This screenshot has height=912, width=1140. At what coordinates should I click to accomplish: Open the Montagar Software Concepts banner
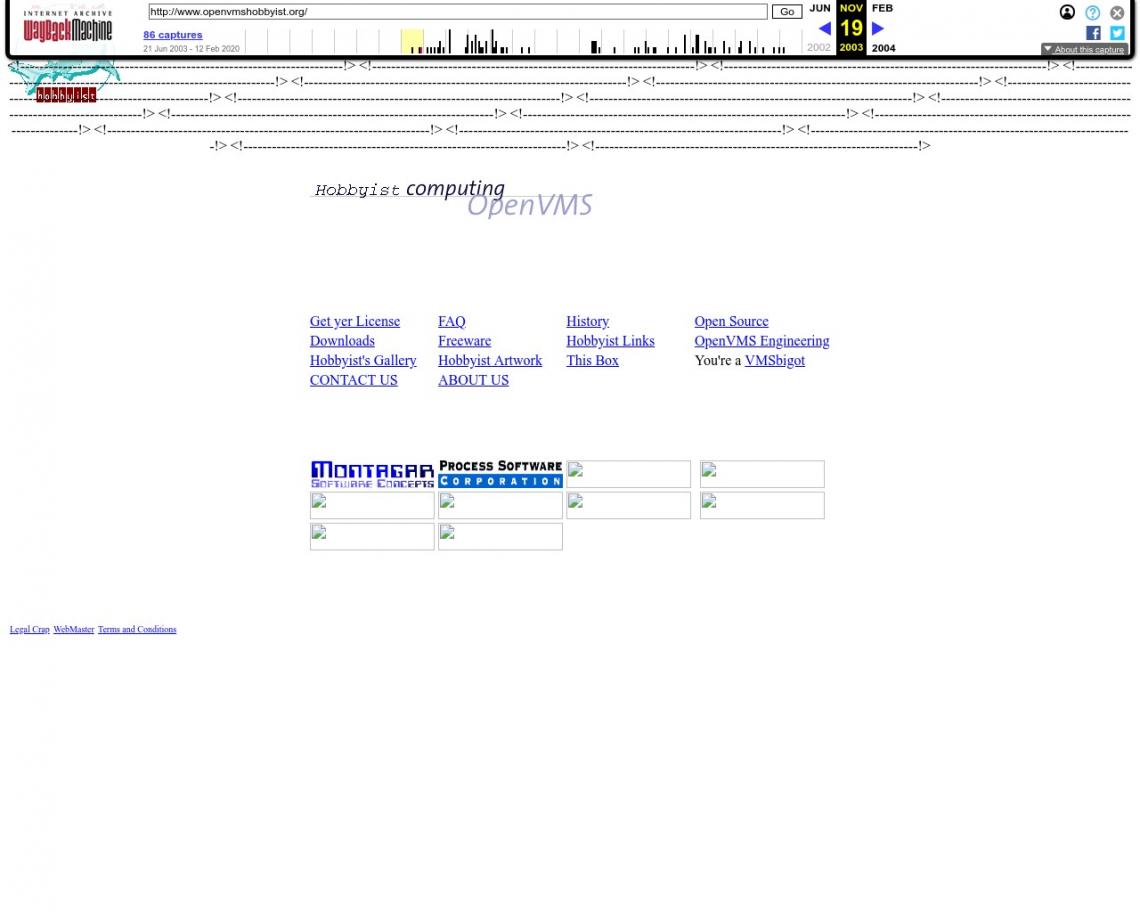(372, 474)
